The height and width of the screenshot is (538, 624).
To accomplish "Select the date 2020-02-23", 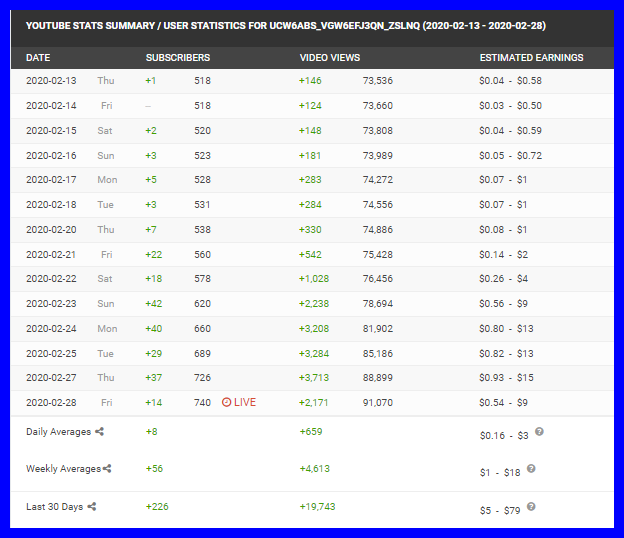I will click(51, 304).
